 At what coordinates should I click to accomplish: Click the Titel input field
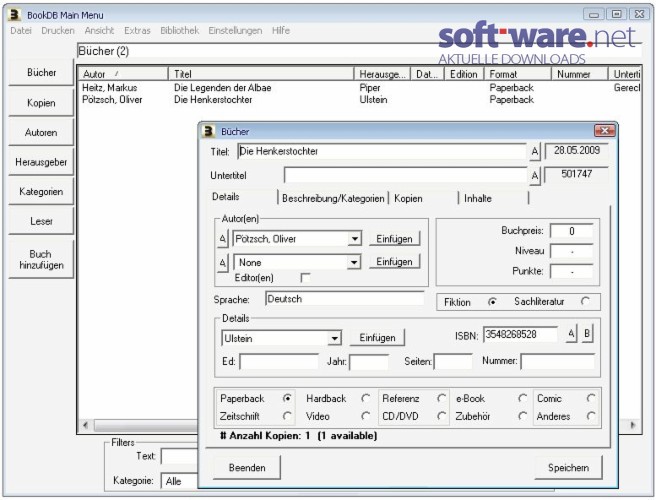click(382, 151)
